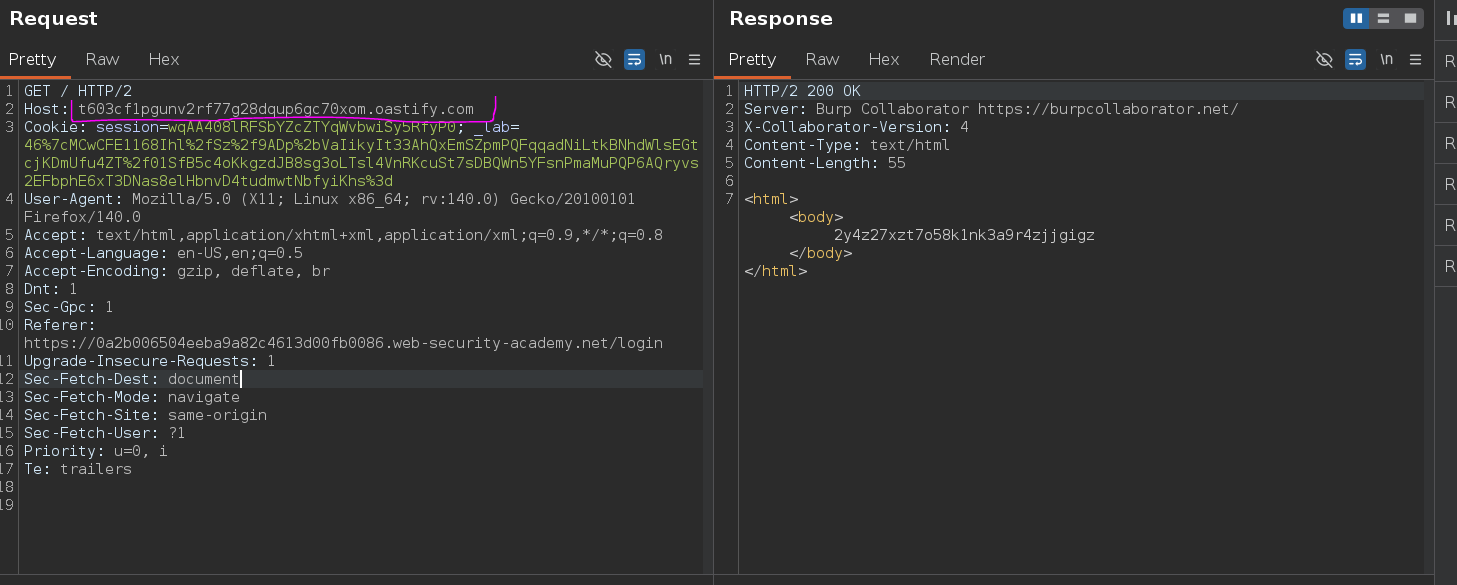Click the 'Upgrade-Insecure-Requests: 1' header line

point(149,361)
